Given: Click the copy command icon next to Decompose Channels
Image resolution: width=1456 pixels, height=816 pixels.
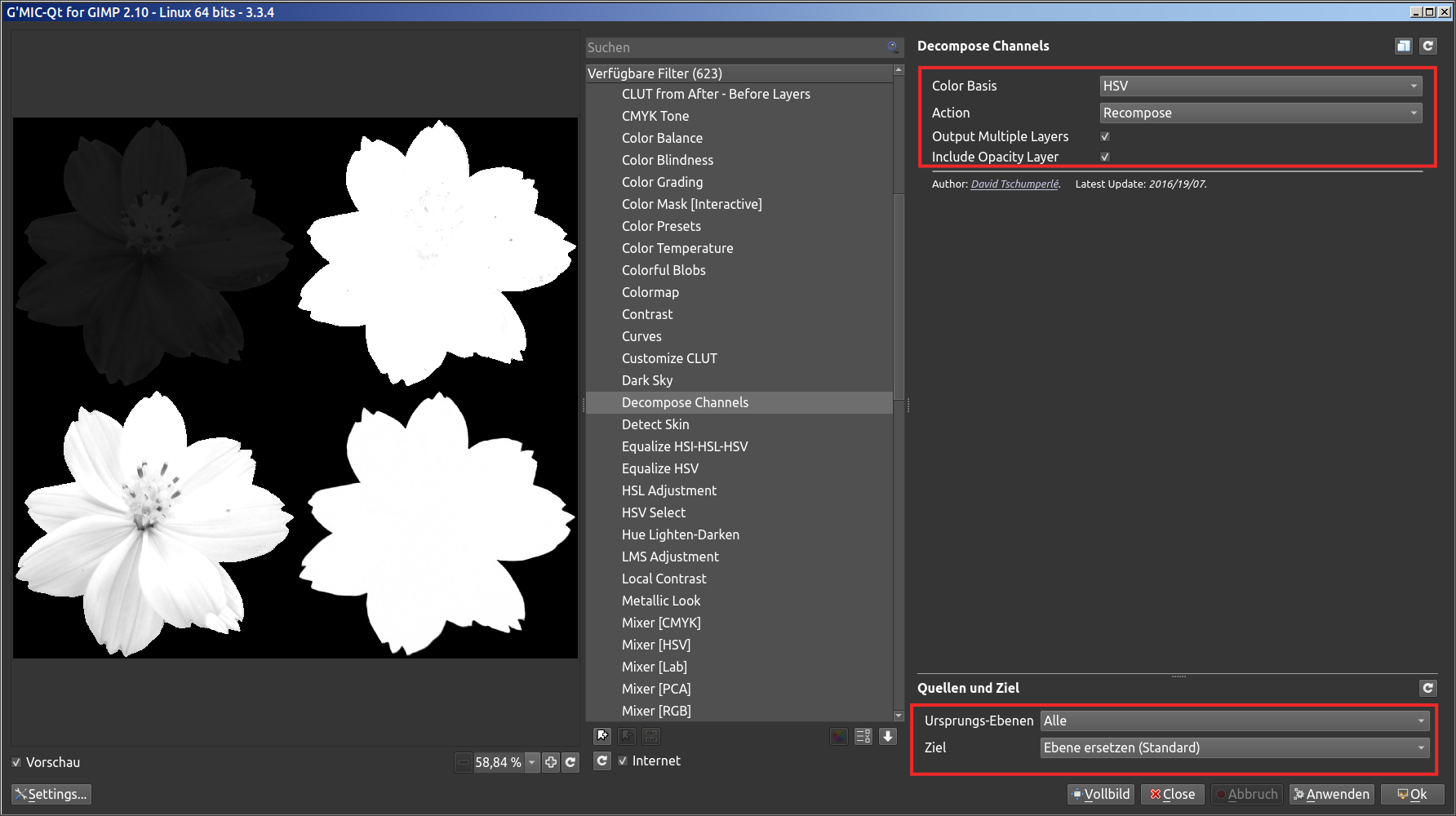Looking at the screenshot, I should (1403, 47).
